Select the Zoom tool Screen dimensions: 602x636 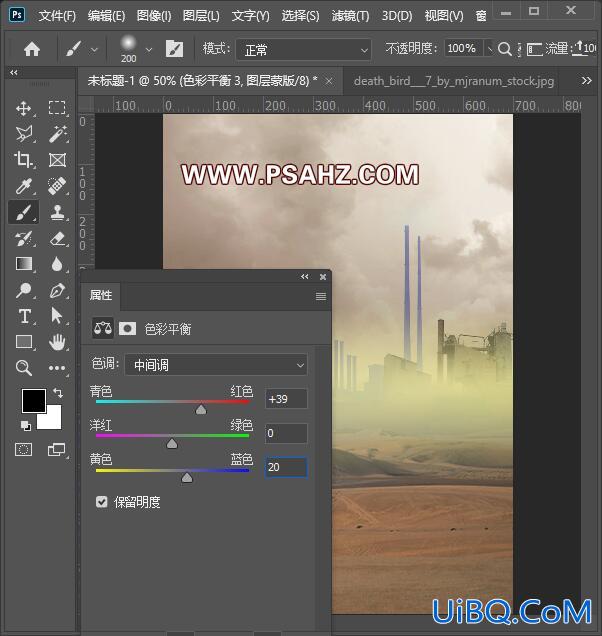pyautogui.click(x=24, y=368)
